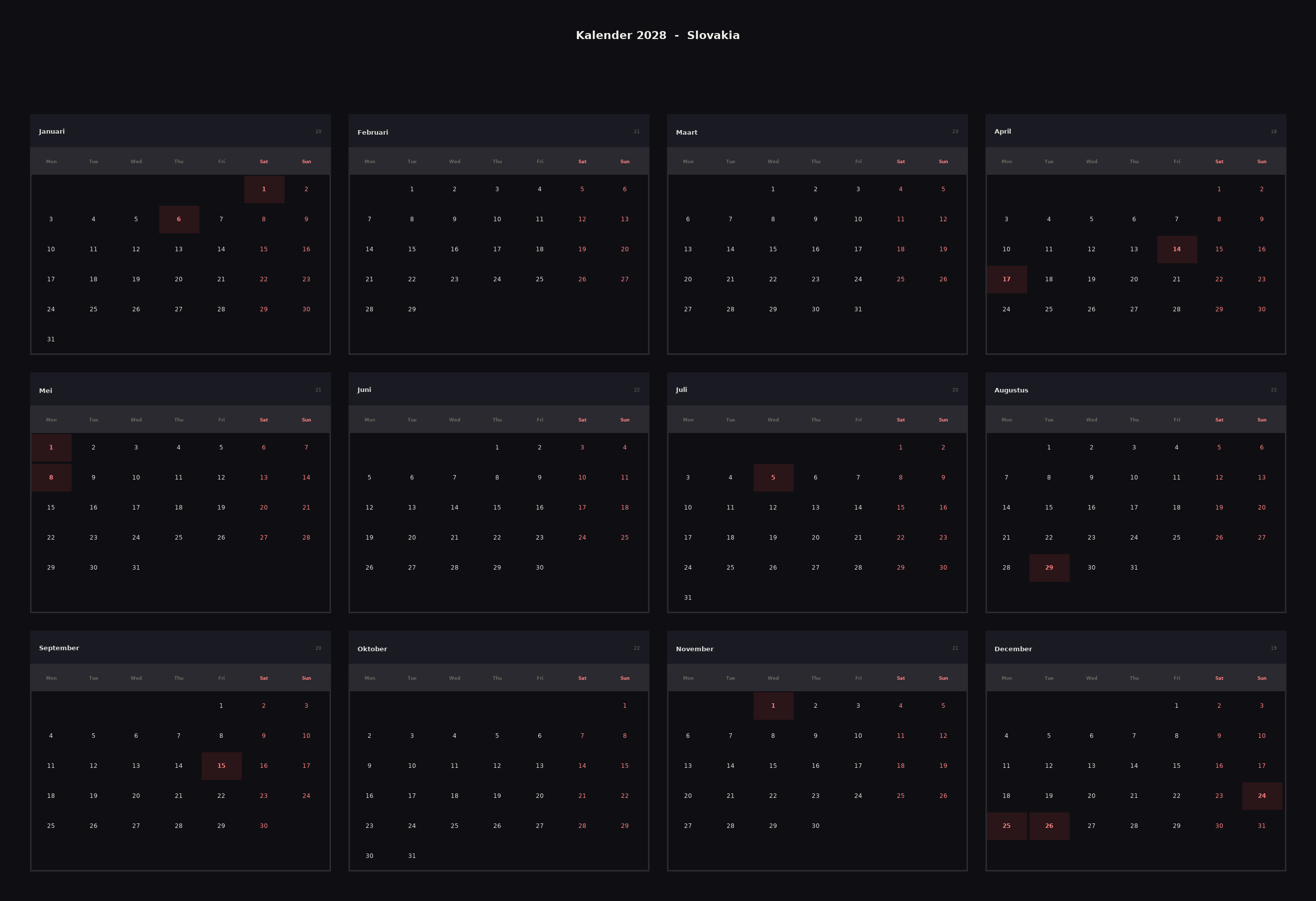Select 30 in Juni
The image size is (1316, 901).
tap(540, 567)
